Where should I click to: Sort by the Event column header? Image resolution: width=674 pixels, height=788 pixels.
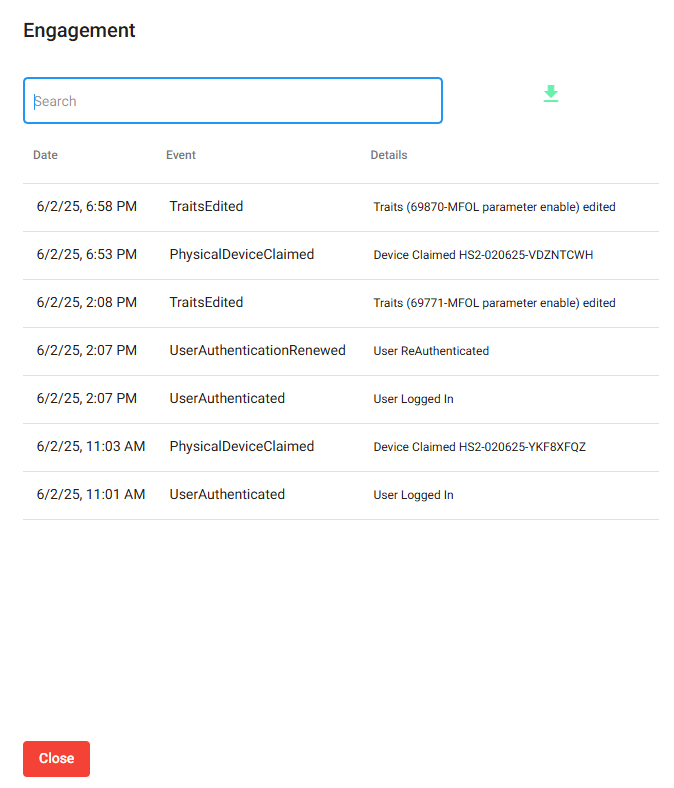pyautogui.click(x=181, y=155)
